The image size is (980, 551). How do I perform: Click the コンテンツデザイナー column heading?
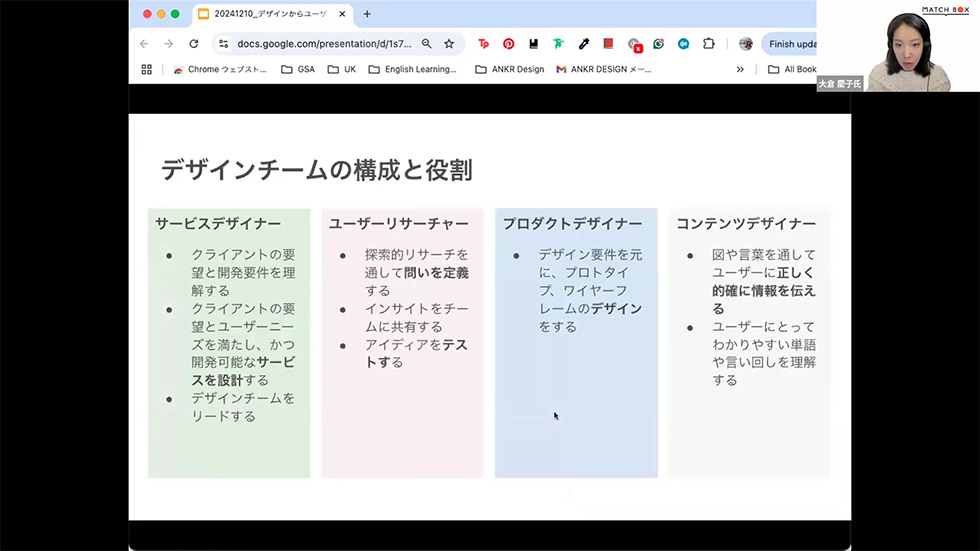746,224
